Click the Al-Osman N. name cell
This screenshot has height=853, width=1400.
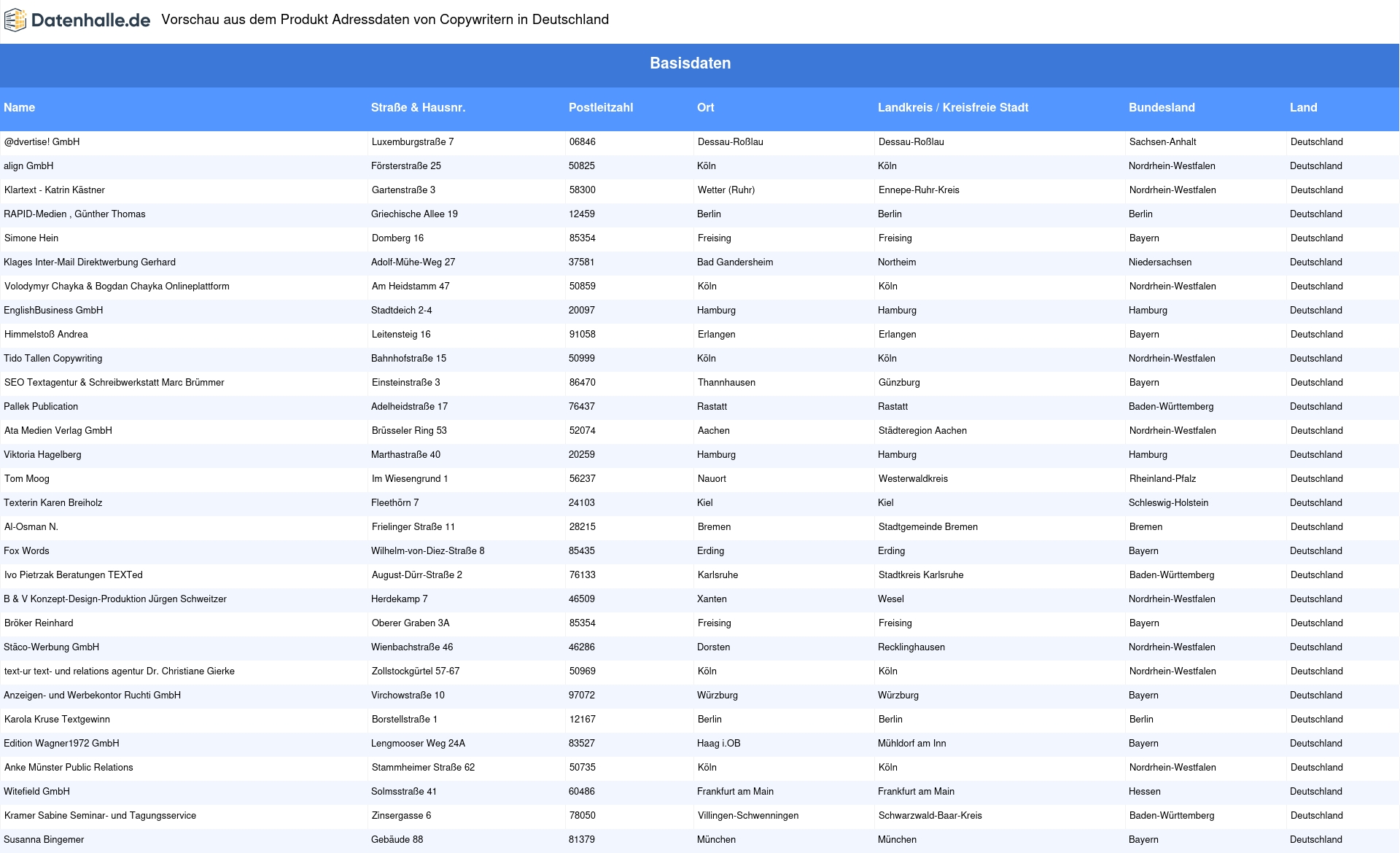[31, 527]
